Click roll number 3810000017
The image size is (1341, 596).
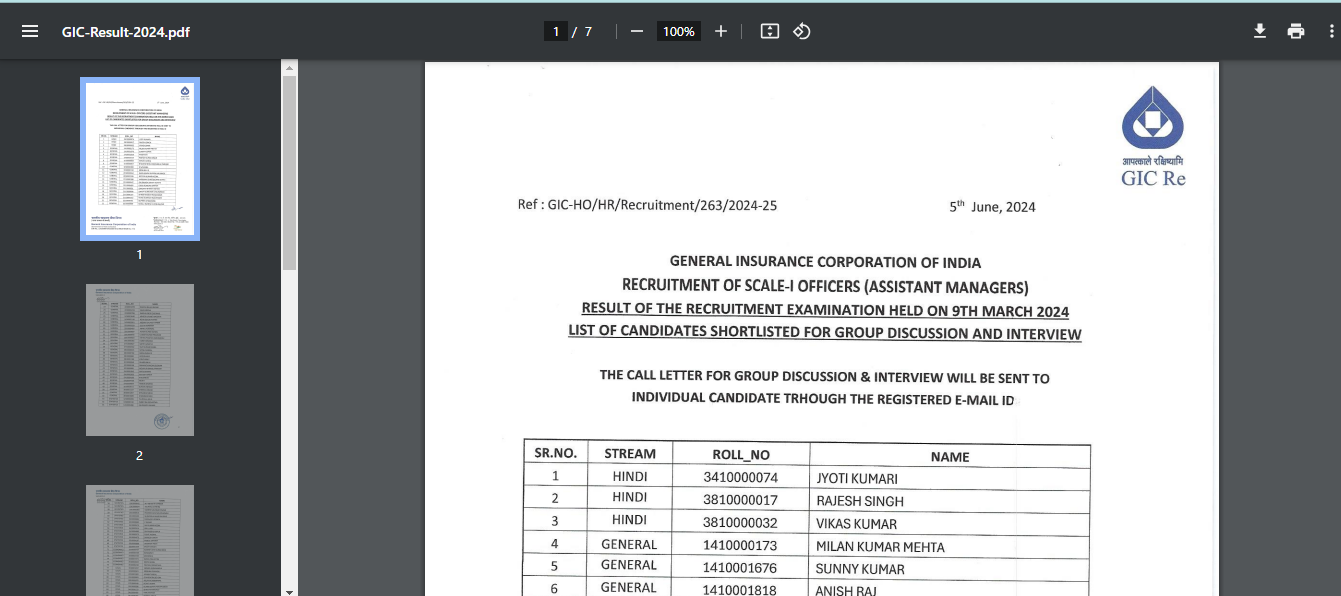[740, 500]
